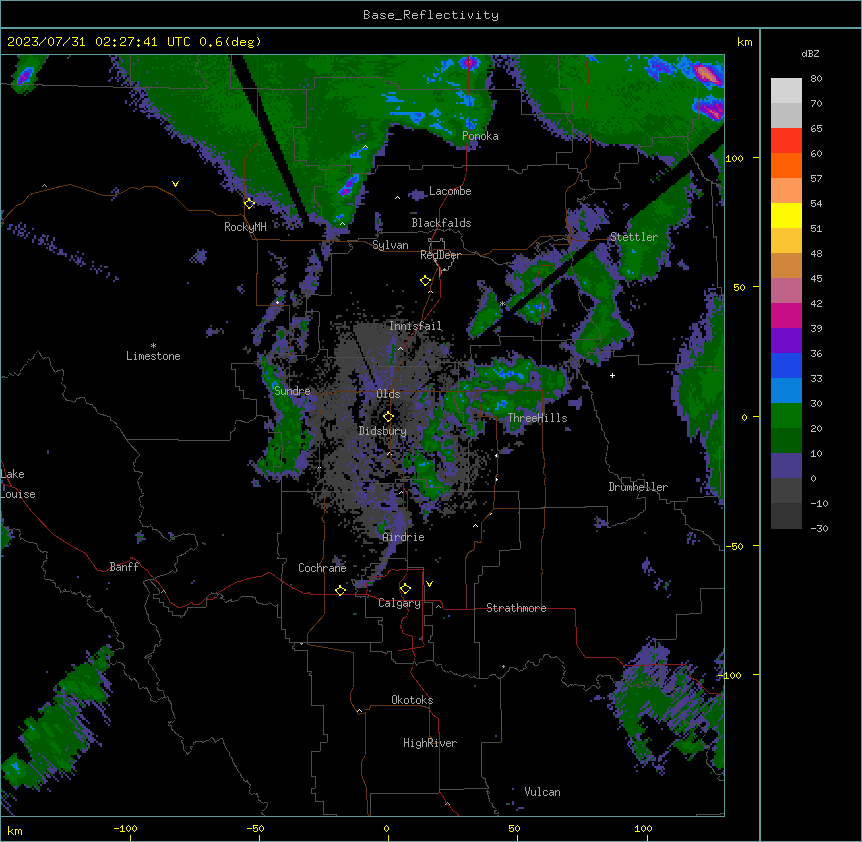Click the white plus marker west of Drumheller
The image size is (862, 842).
tap(612, 375)
